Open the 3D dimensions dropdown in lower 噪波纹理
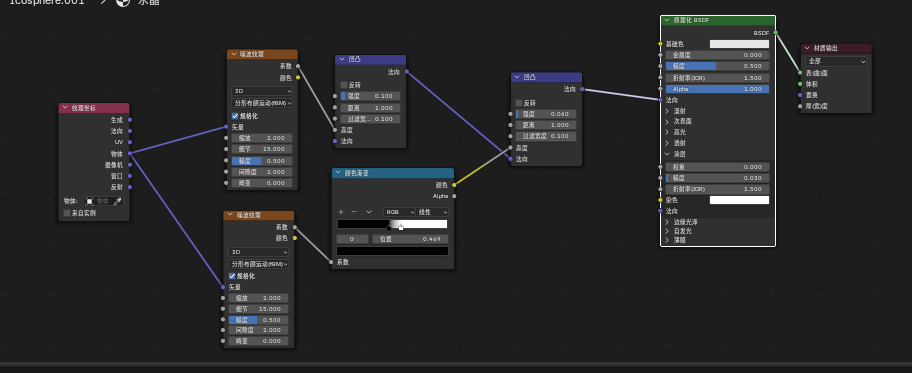Screen dimensions: 912x373 point(258,253)
